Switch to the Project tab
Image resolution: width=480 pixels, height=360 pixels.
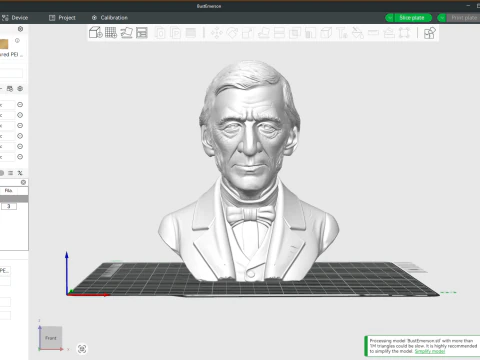(62, 18)
